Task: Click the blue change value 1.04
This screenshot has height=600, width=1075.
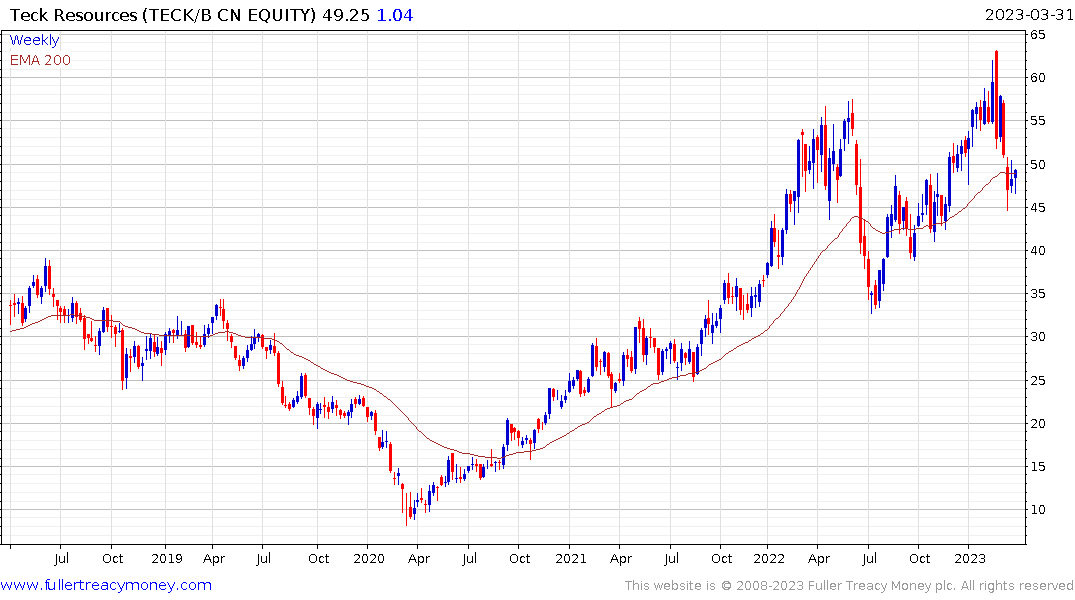Action: (x=395, y=15)
